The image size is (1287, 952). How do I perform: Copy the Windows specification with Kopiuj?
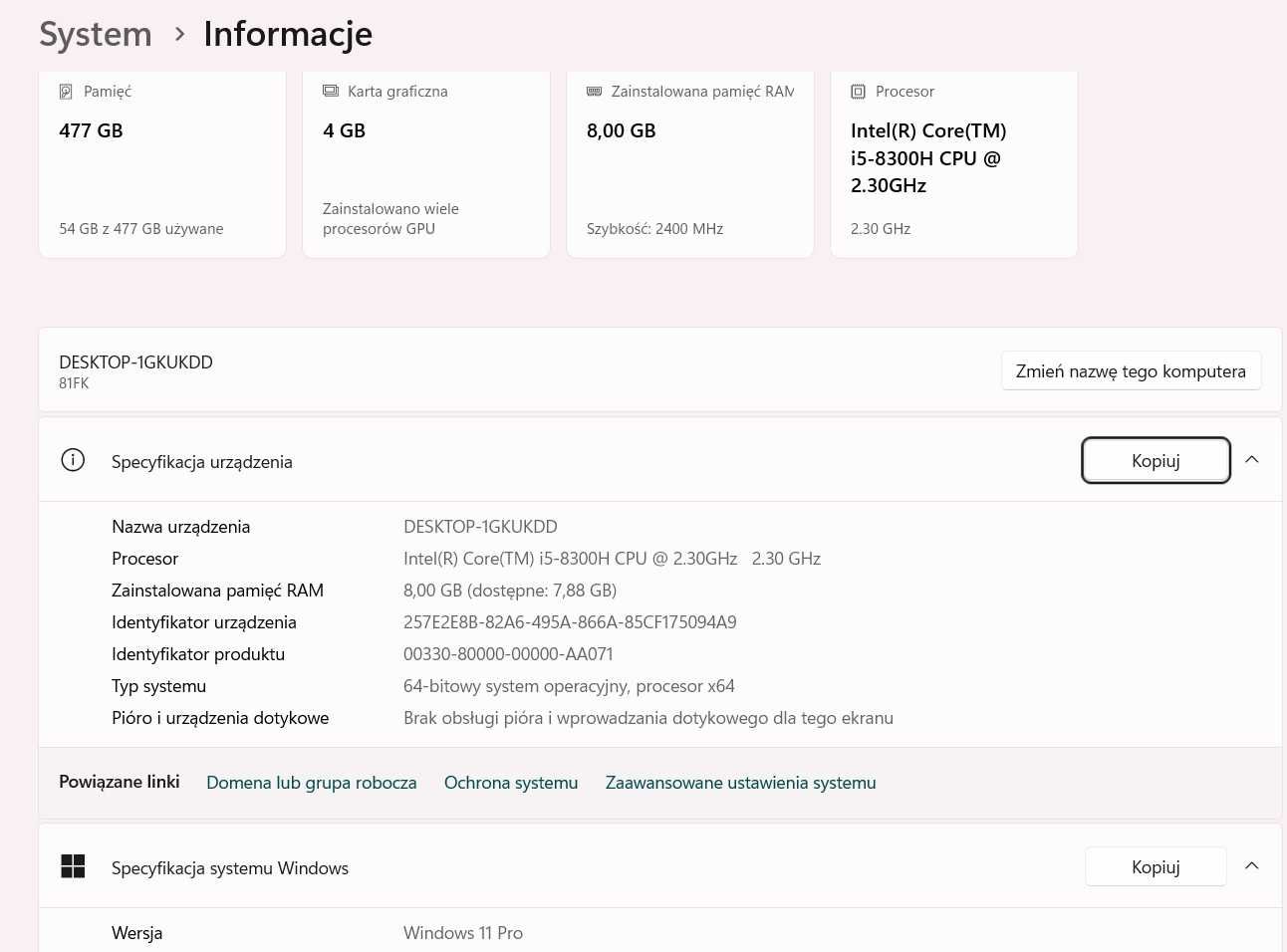tap(1156, 866)
